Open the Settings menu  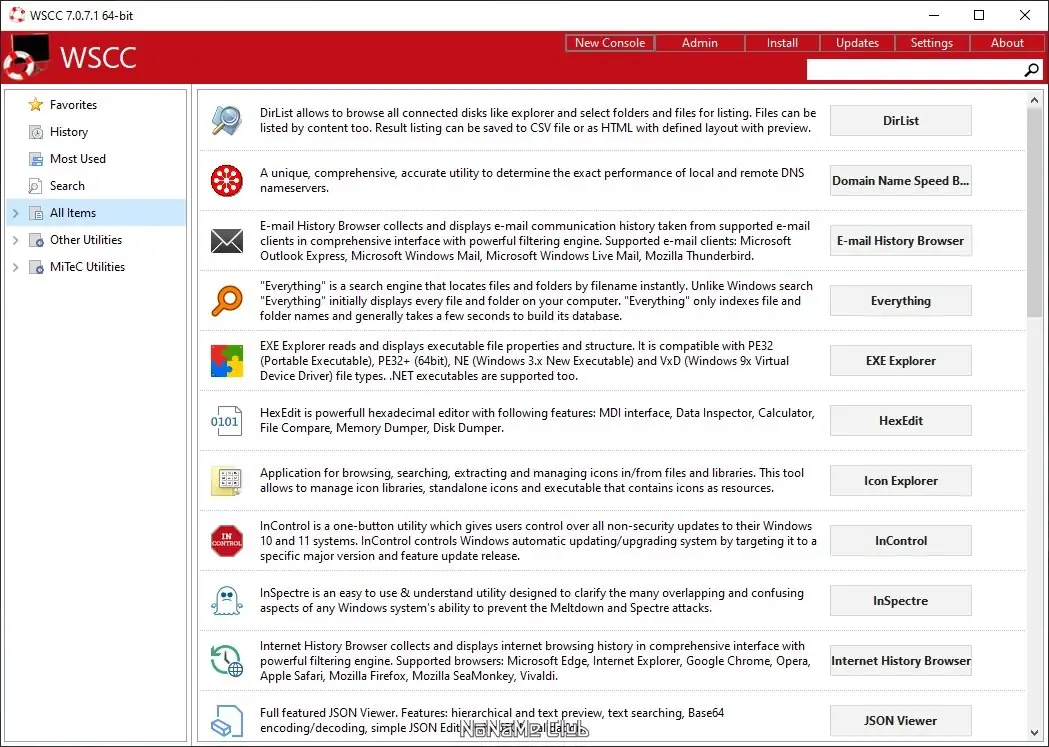[x=931, y=43]
